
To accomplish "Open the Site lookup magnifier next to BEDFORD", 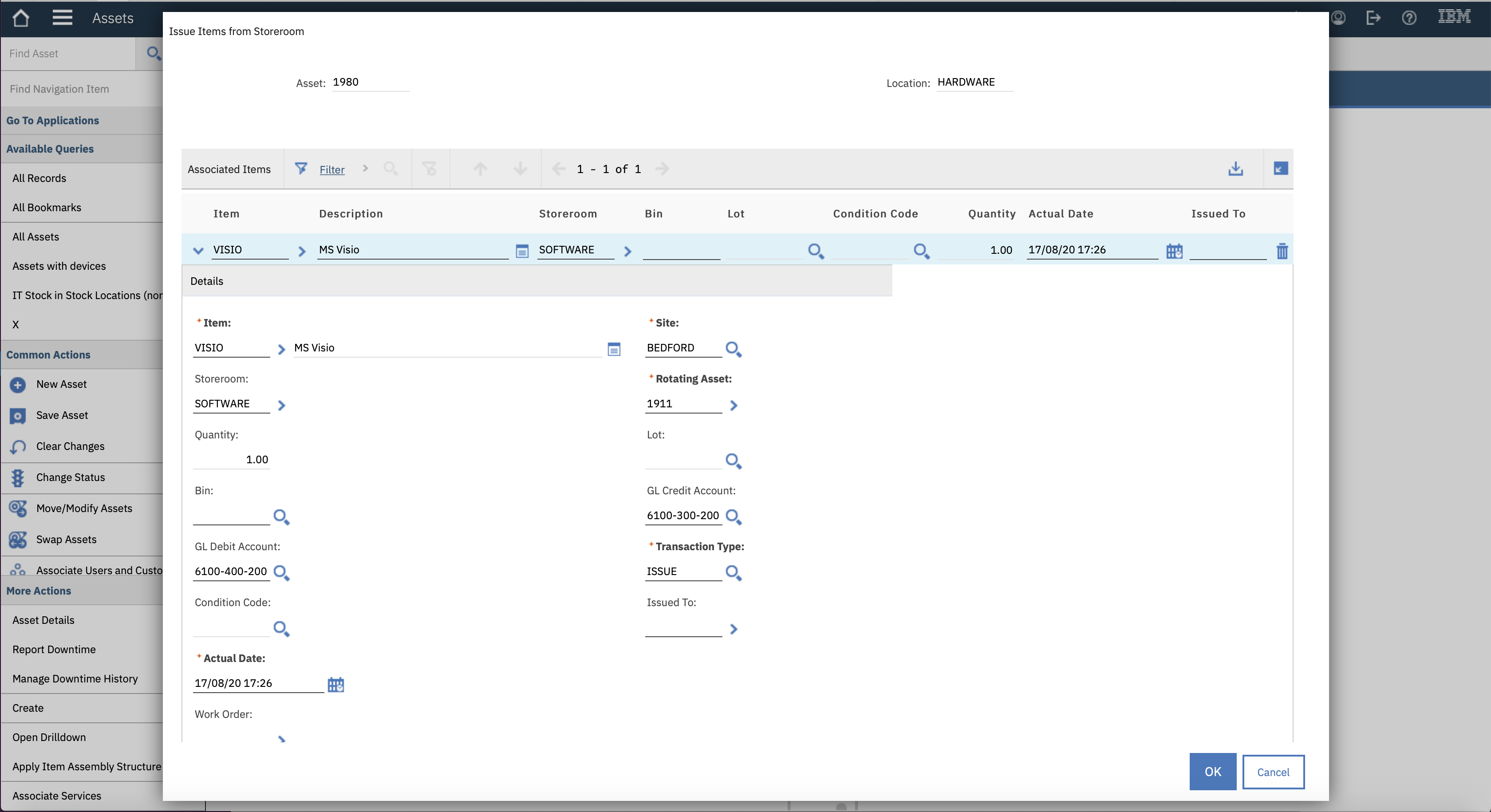I will click(x=733, y=348).
